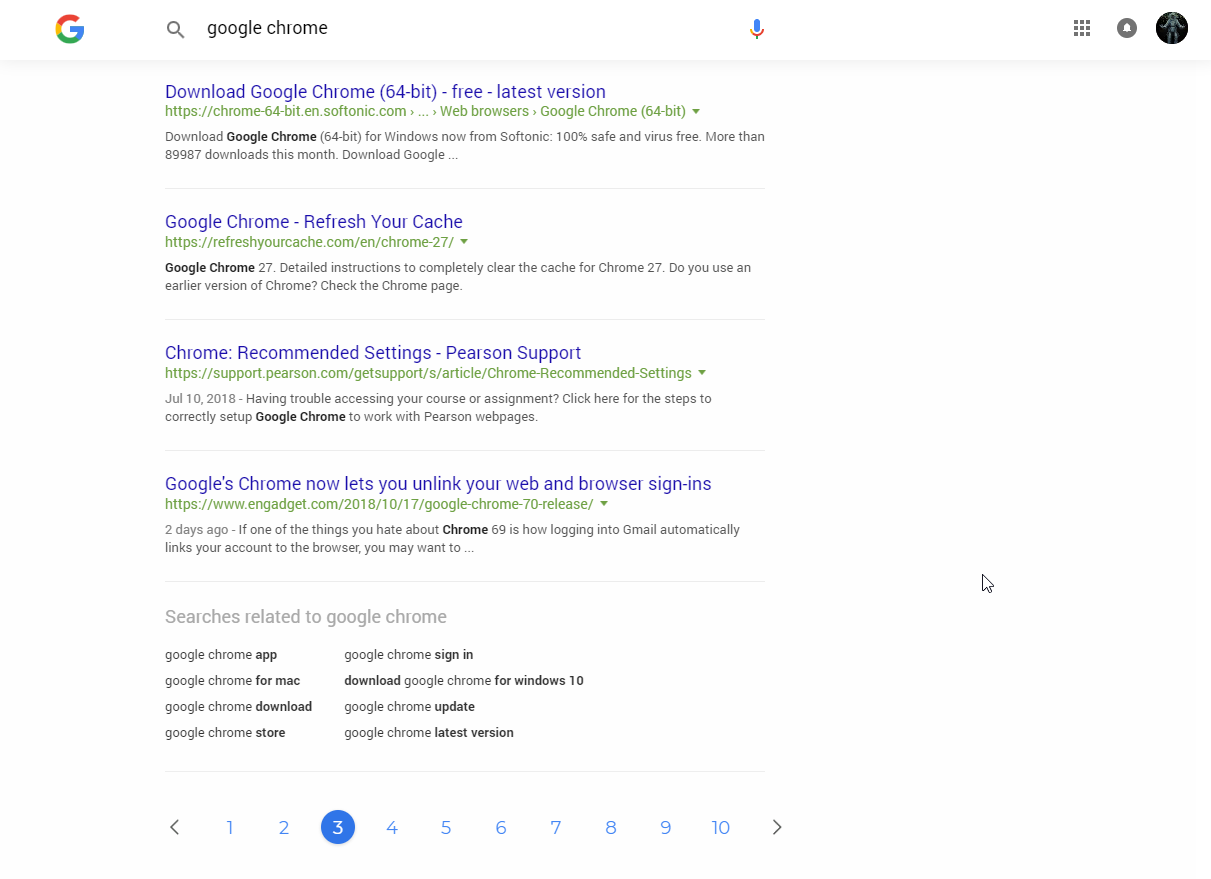The width and height of the screenshot is (1211, 879).
Task: Search related: google chrome store
Action: [x=225, y=733]
